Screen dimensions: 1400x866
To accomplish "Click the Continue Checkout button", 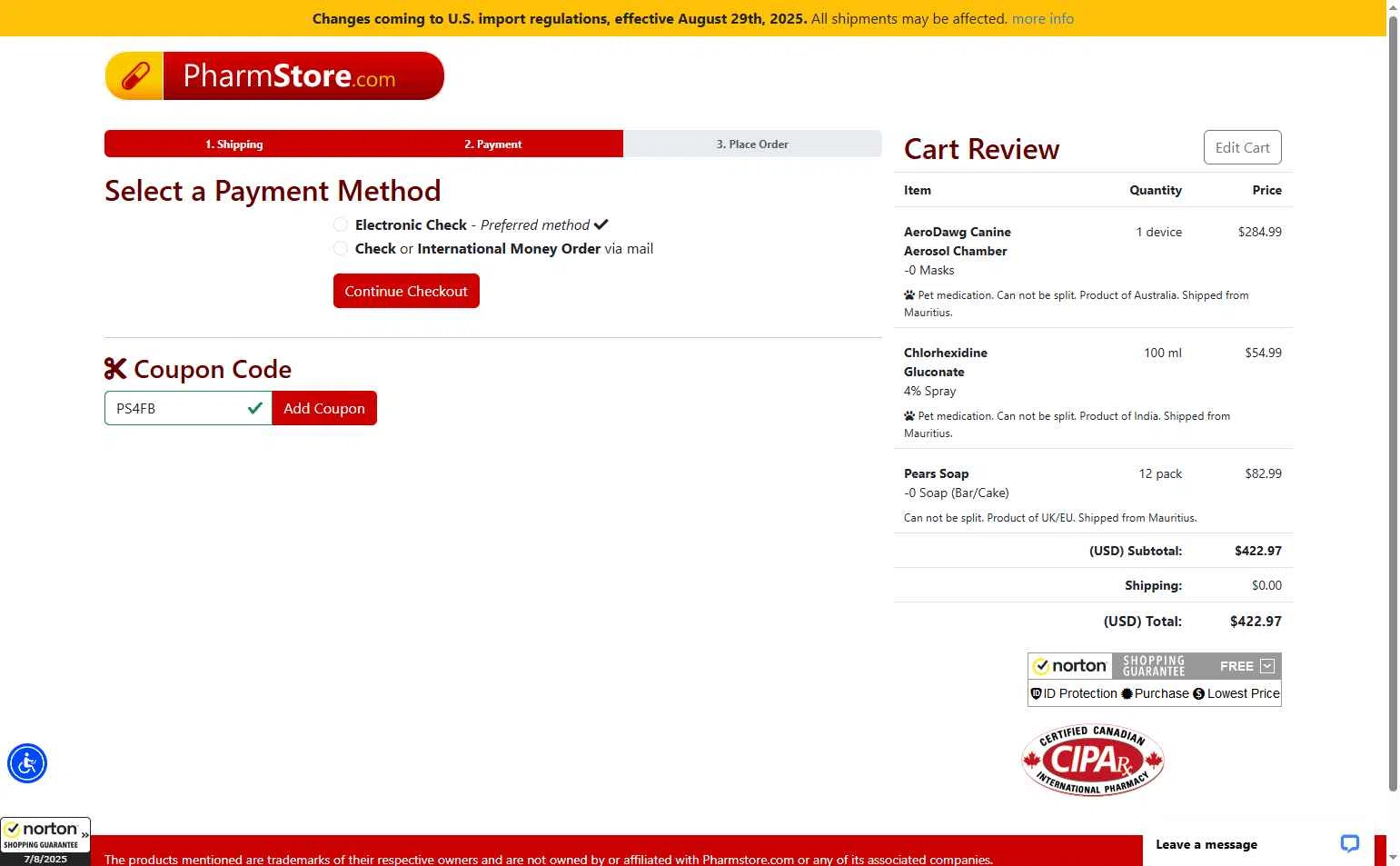I will click(406, 291).
